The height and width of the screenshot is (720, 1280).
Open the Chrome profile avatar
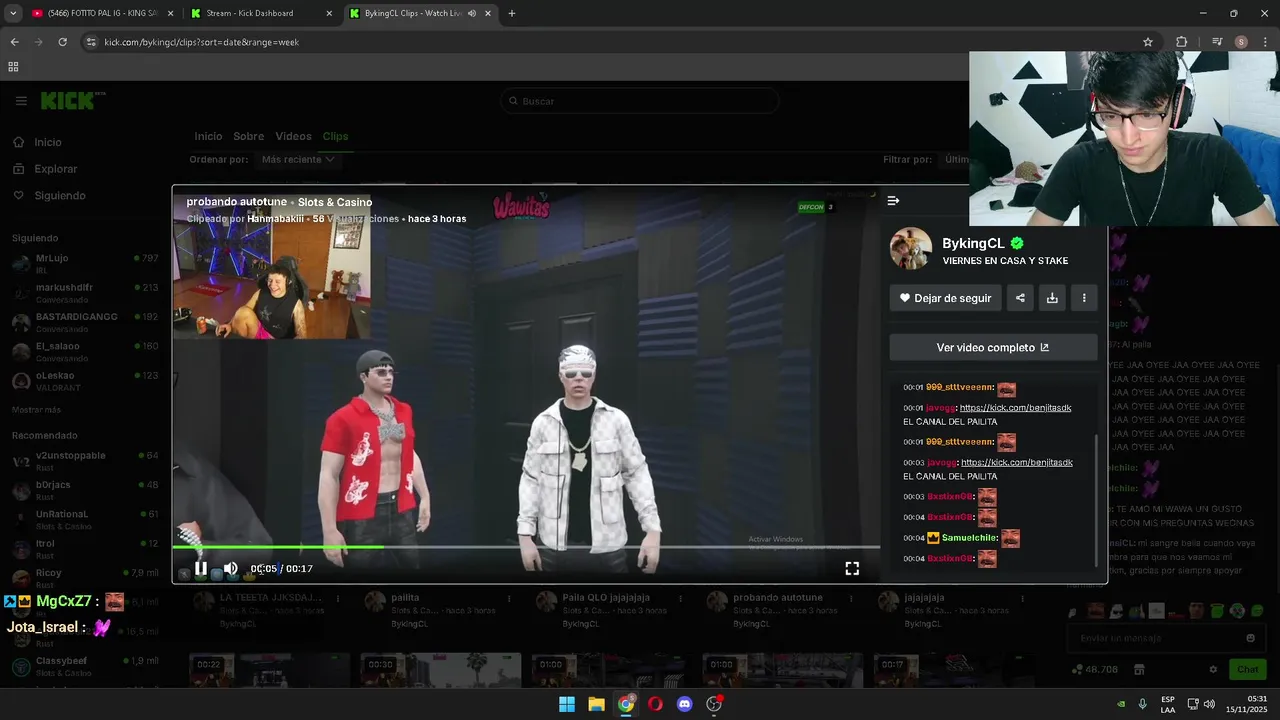click(x=1241, y=42)
